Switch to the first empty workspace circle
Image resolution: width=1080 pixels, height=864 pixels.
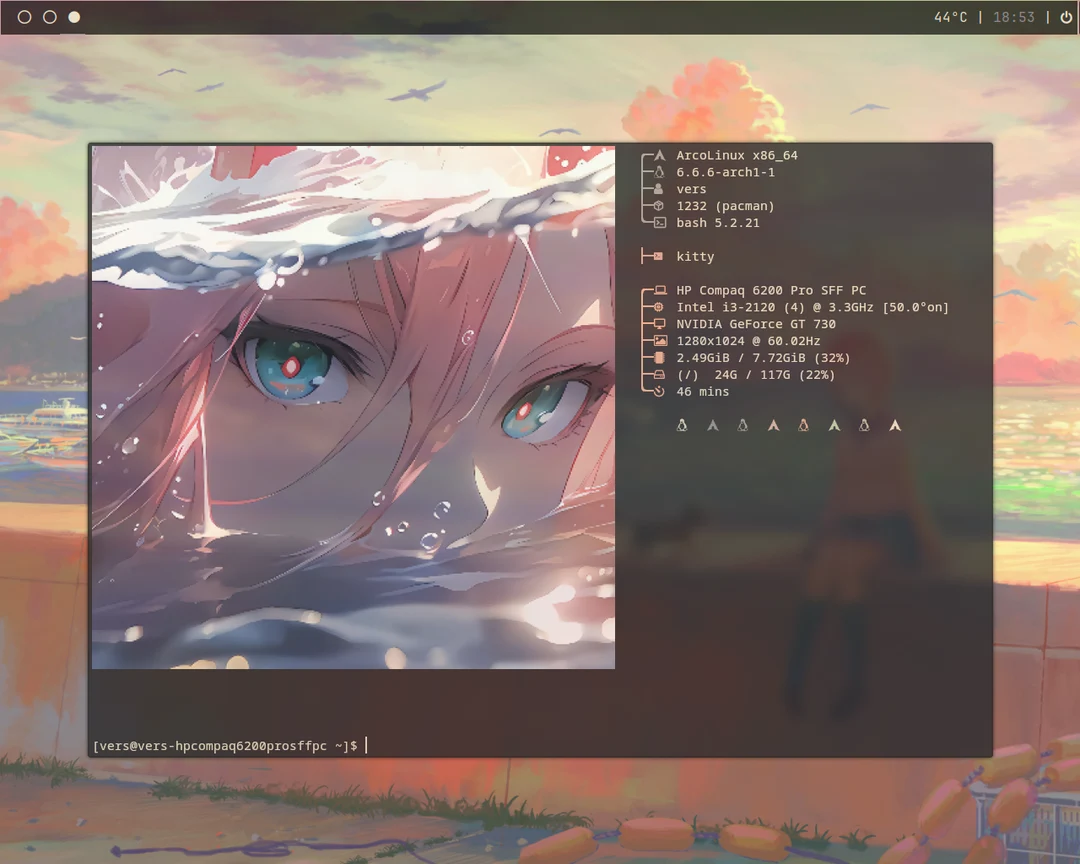pyautogui.click(x=23, y=17)
